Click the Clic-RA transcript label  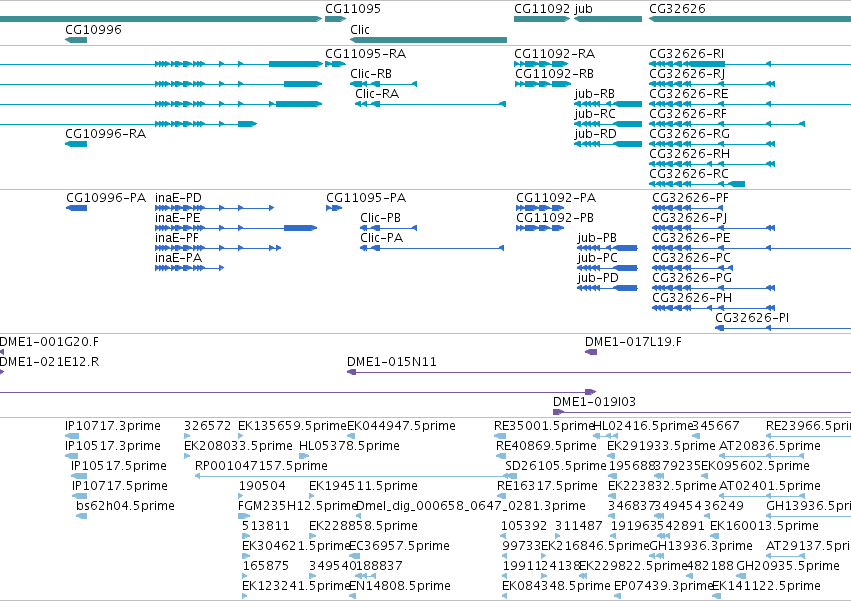point(377,94)
